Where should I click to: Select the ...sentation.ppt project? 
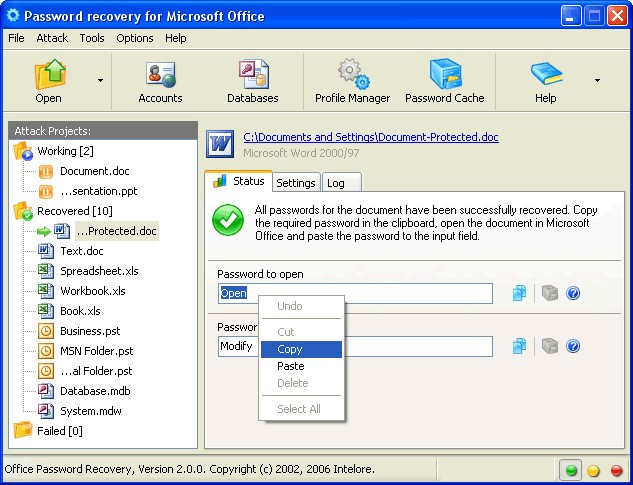[x=99, y=191]
